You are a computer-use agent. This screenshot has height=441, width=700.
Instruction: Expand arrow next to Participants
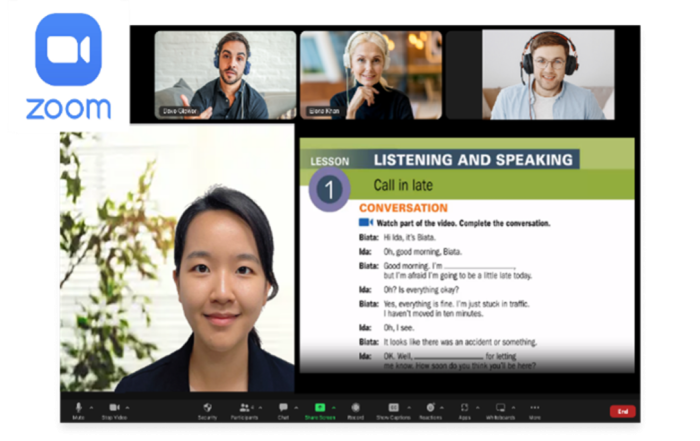point(260,408)
